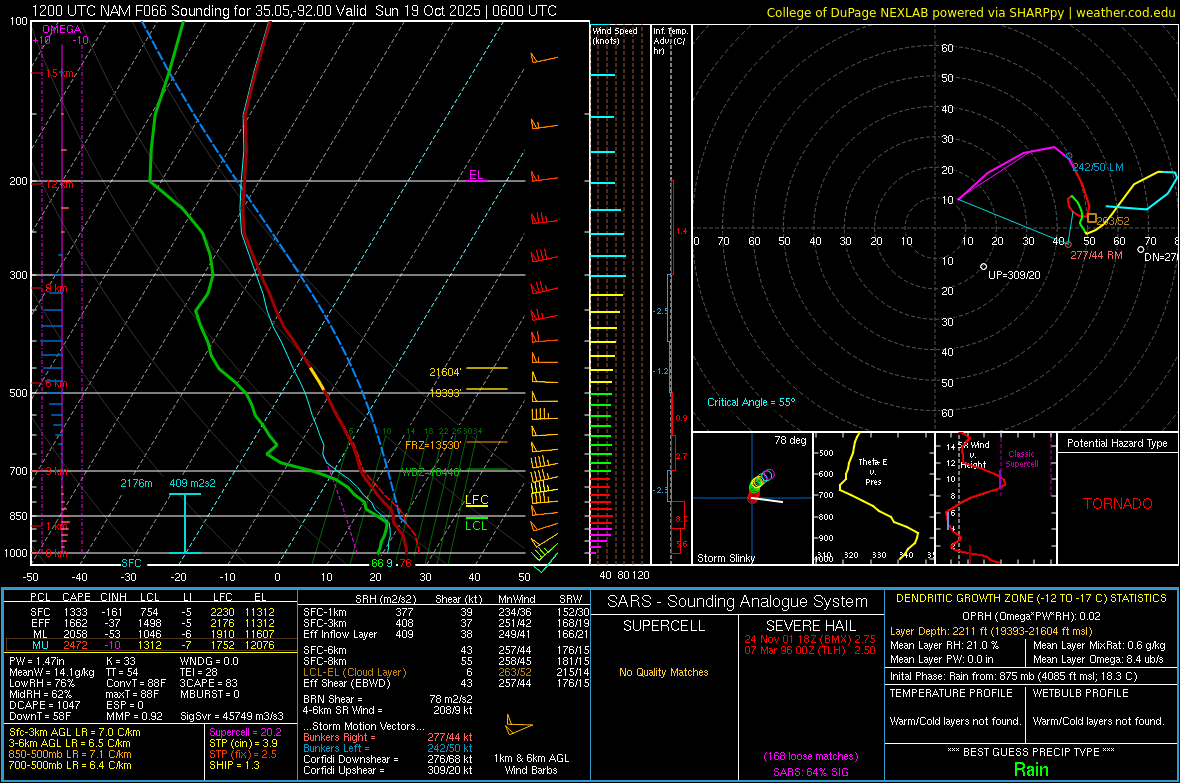This screenshot has height=783, width=1180.
Task: Click the 'Classic Supercell' label
Action: point(1021,459)
